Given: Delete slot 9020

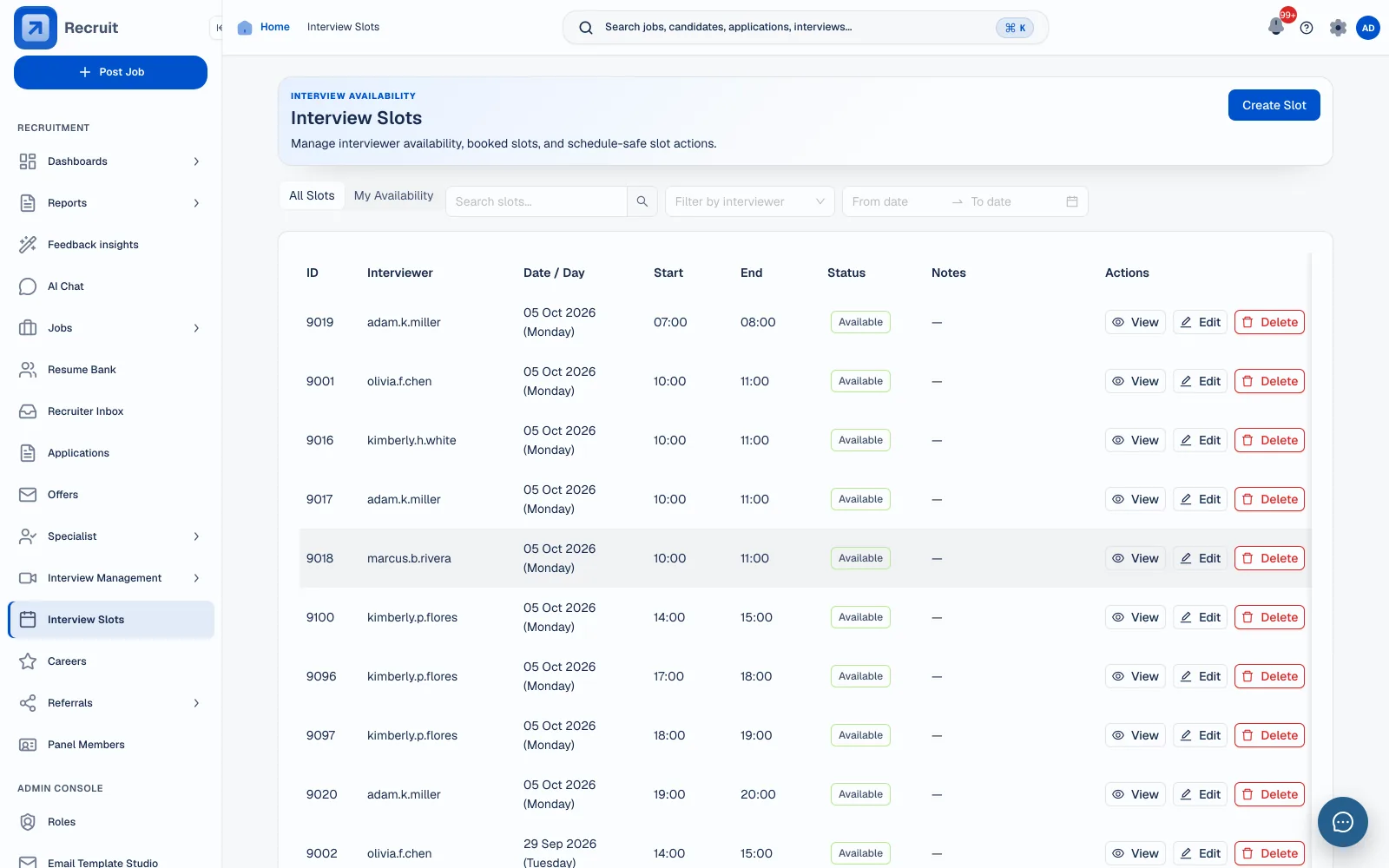Looking at the screenshot, I should tap(1269, 794).
